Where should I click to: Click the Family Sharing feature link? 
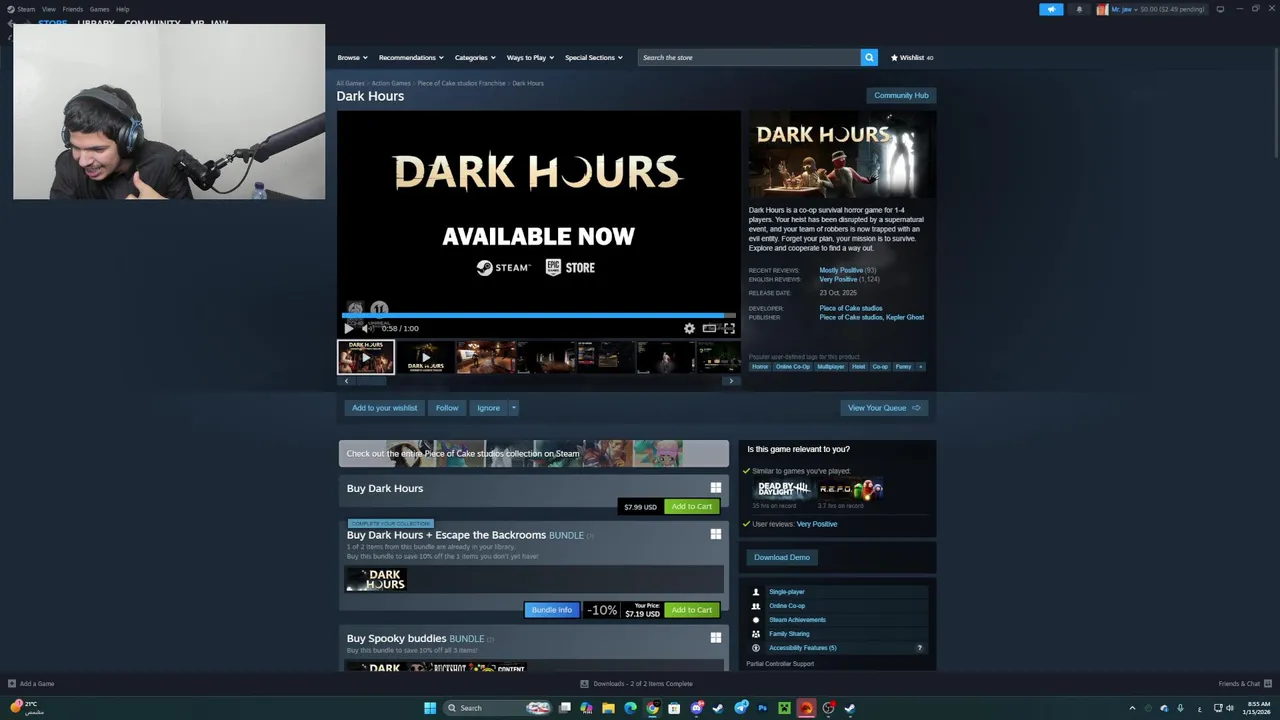(789, 634)
